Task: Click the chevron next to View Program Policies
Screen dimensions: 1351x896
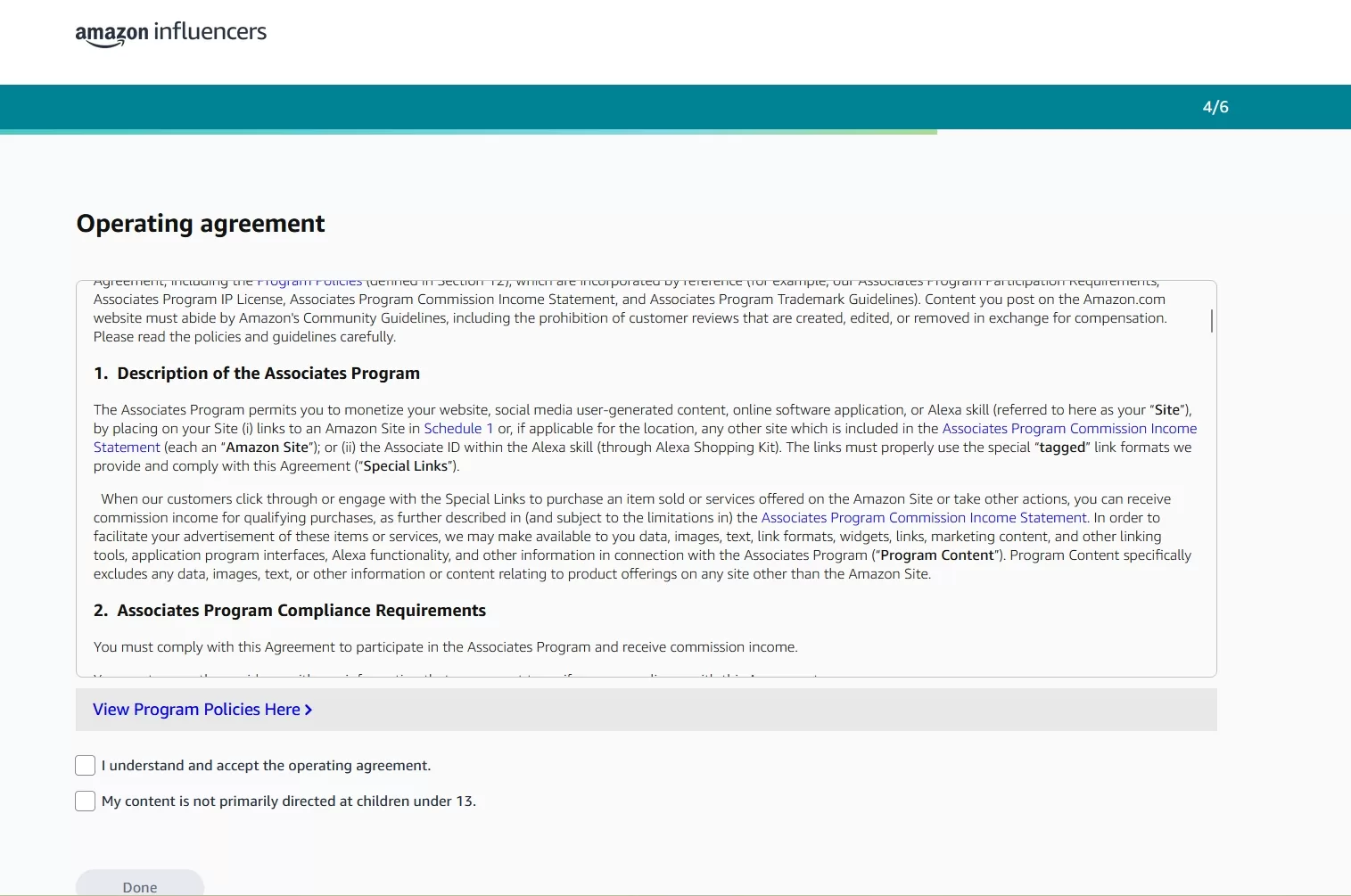Action: (x=309, y=711)
